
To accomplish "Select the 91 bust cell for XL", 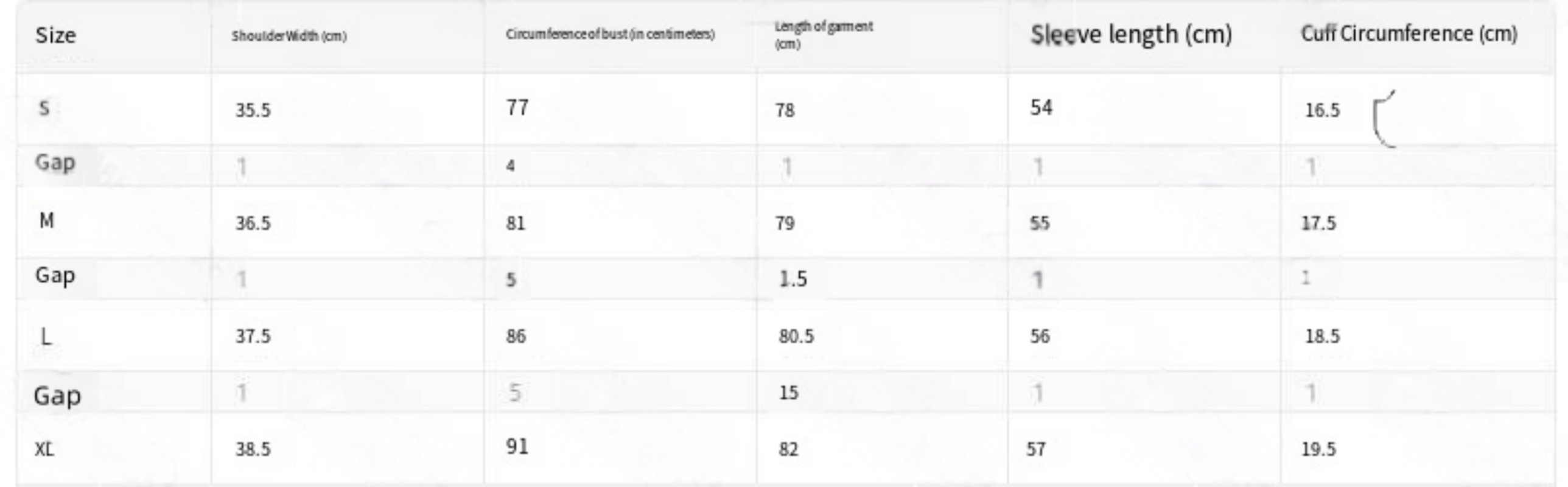I will [517, 447].
